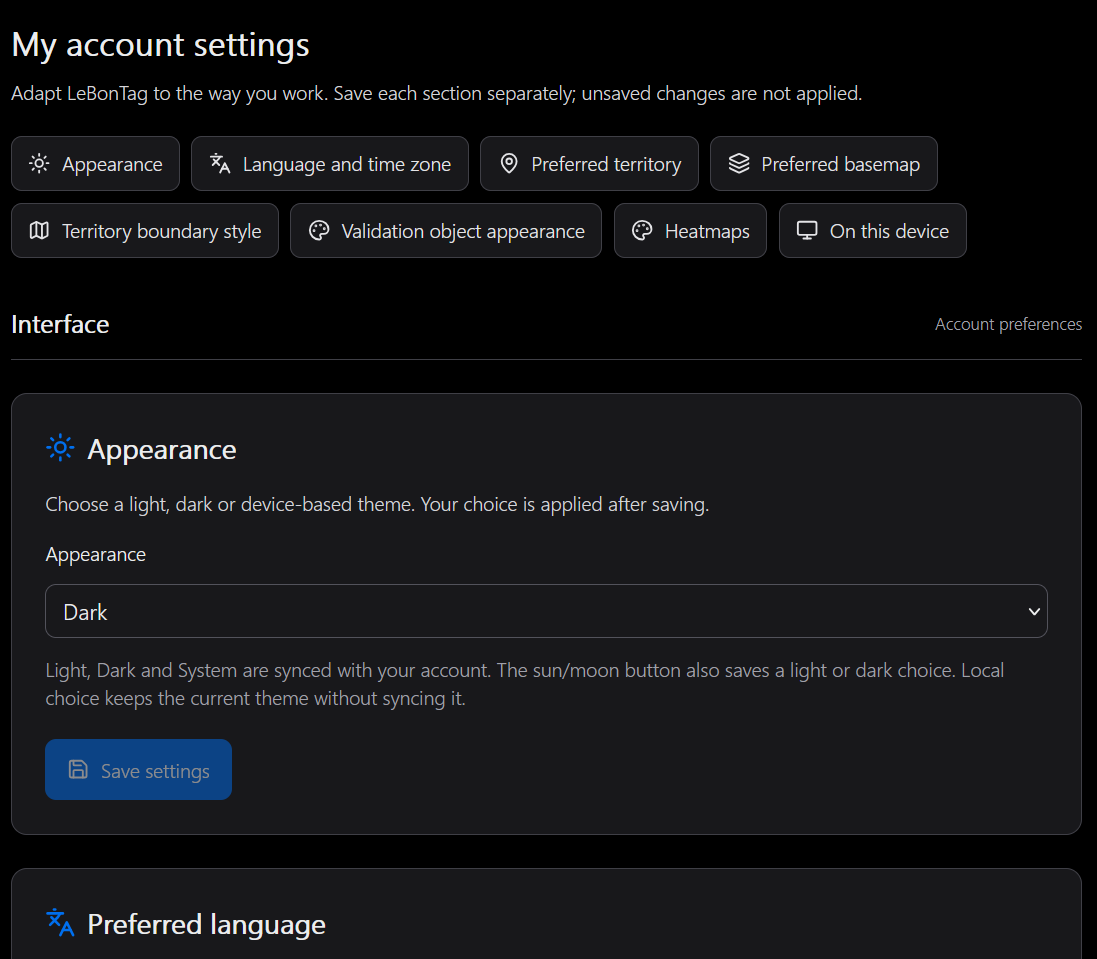
Task: Click the Account preferences text
Action: click(x=1008, y=325)
